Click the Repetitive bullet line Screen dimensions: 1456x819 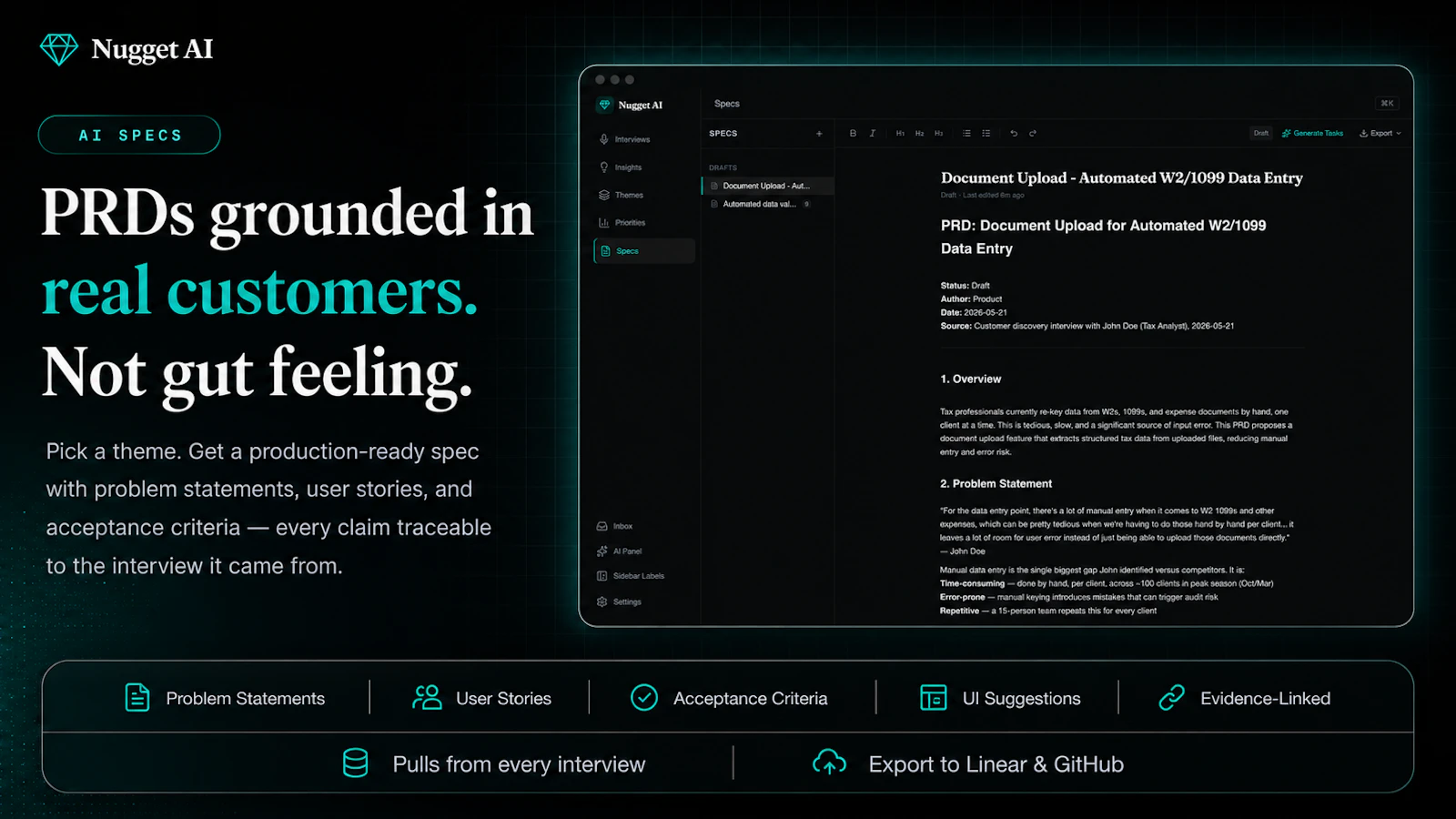pos(1048,611)
